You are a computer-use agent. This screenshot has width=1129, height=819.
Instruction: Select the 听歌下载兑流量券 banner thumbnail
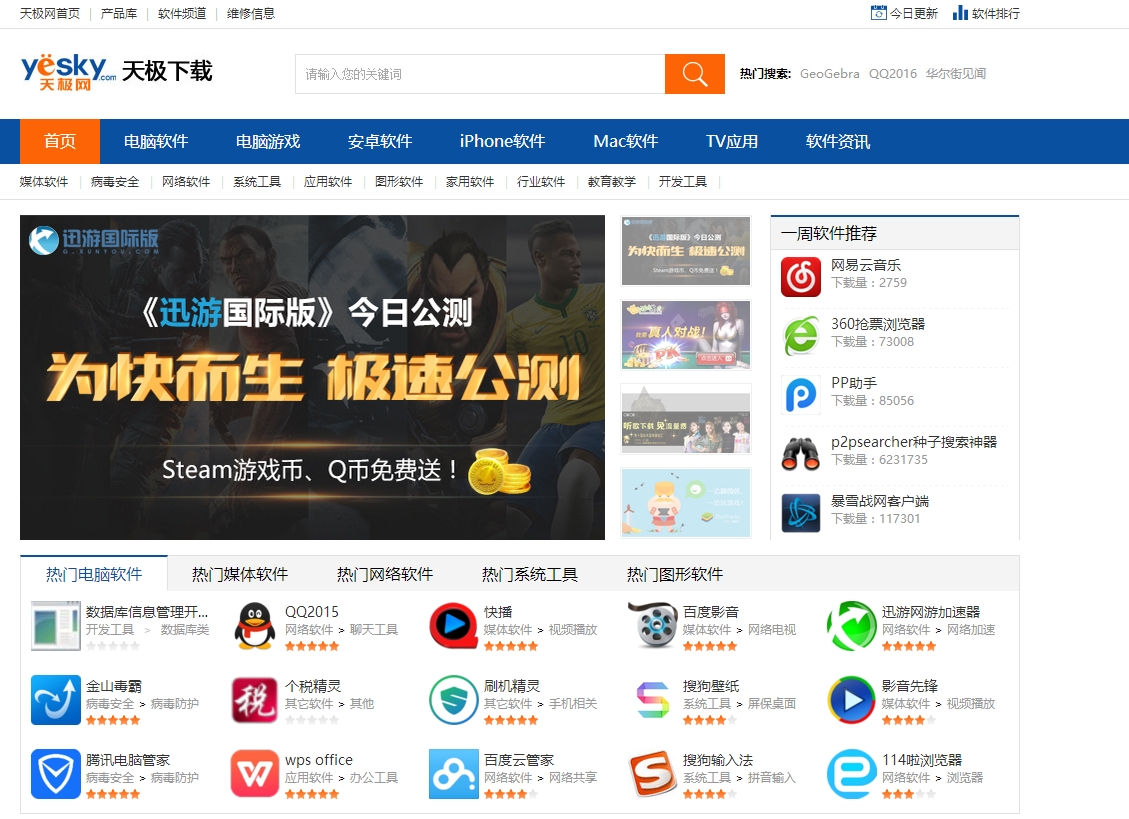pyautogui.click(x=686, y=419)
